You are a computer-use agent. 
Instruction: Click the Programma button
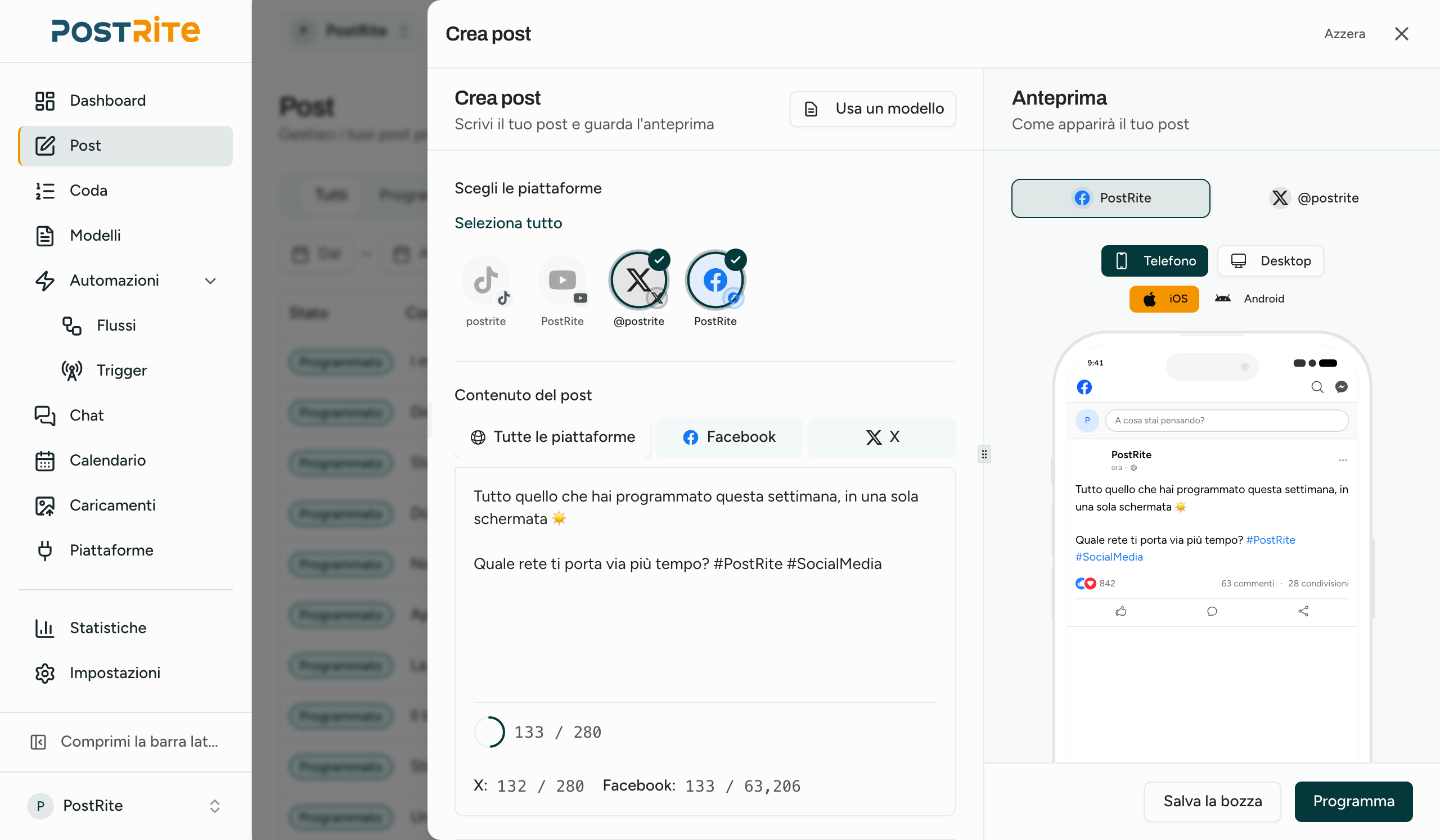(1353, 802)
